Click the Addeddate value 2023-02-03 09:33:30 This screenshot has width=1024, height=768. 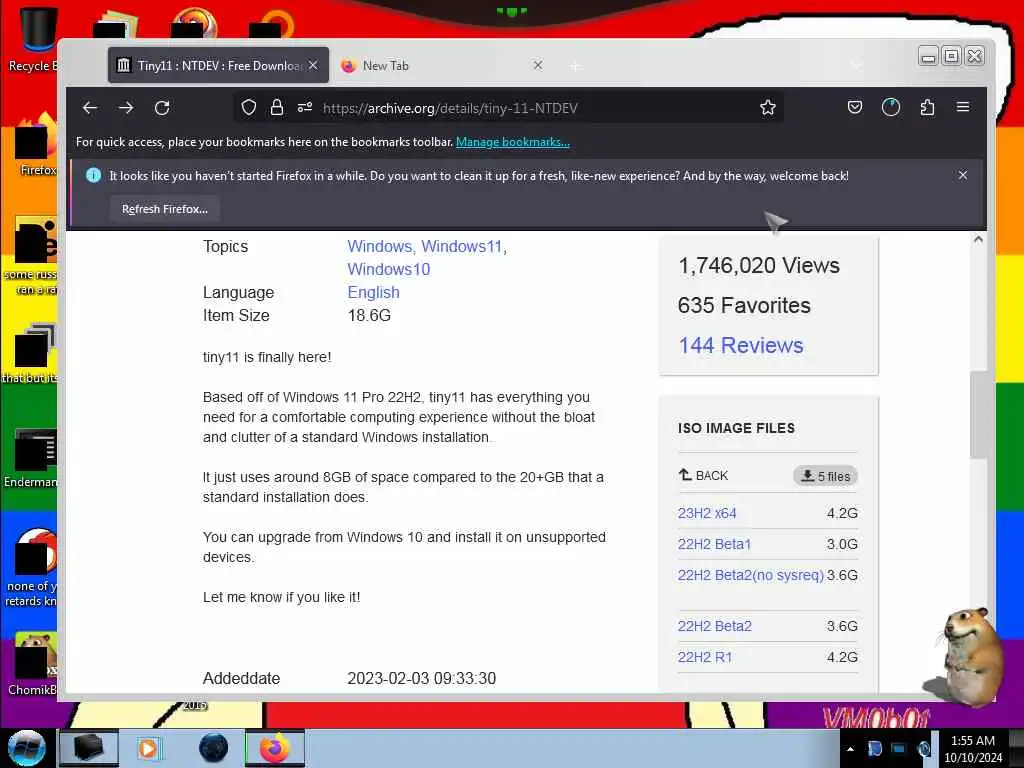pyautogui.click(x=421, y=679)
